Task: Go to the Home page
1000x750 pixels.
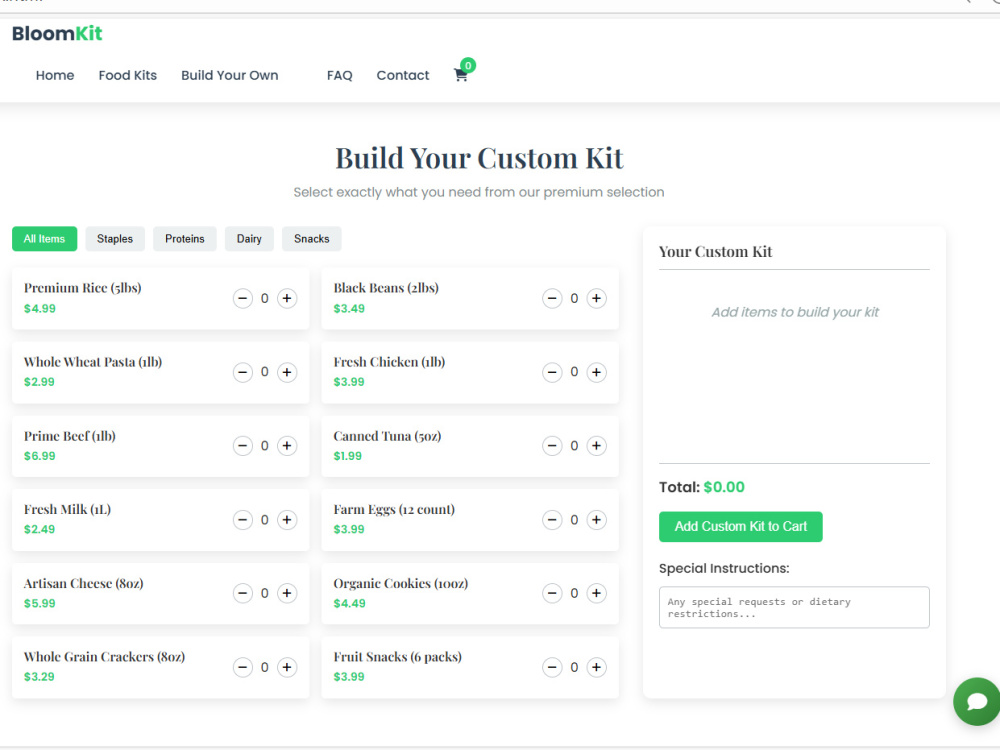Action: click(x=55, y=75)
